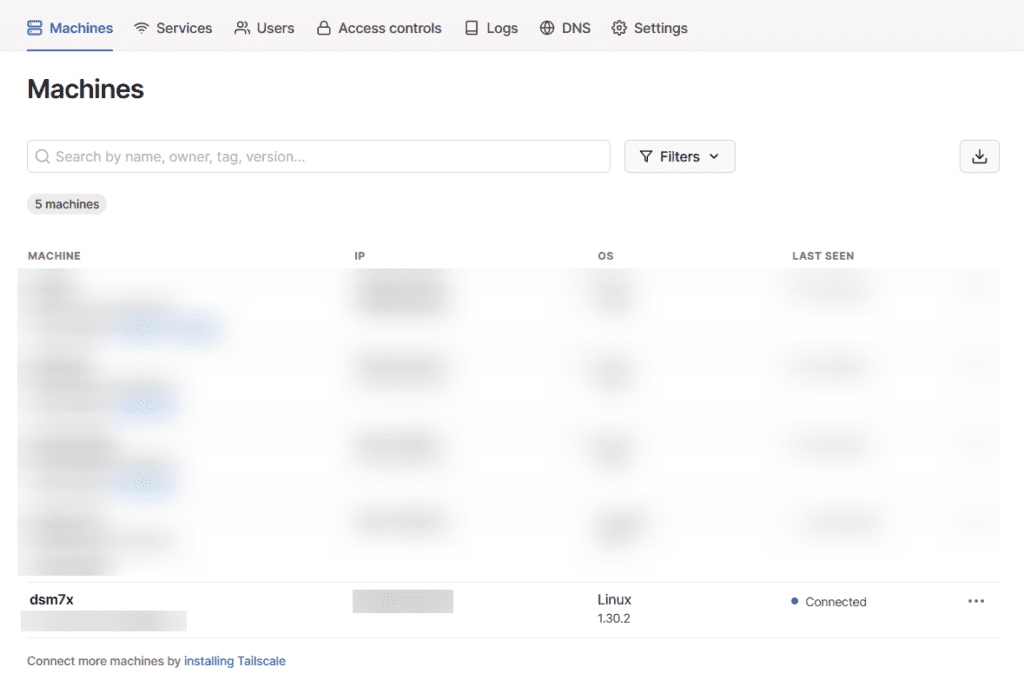Open the three-dot menu for dsm7x
Screen dimensions: 1024x693
tap(976, 601)
